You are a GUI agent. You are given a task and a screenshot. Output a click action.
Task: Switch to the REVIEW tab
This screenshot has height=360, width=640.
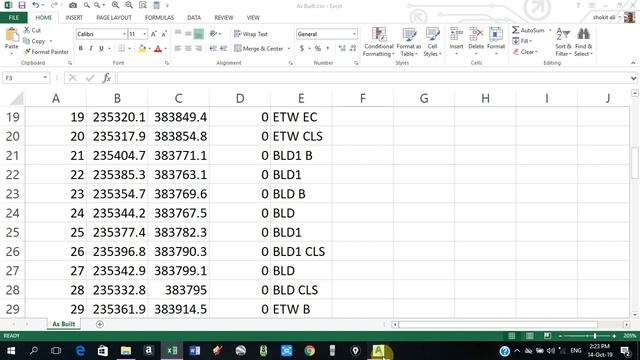224,18
